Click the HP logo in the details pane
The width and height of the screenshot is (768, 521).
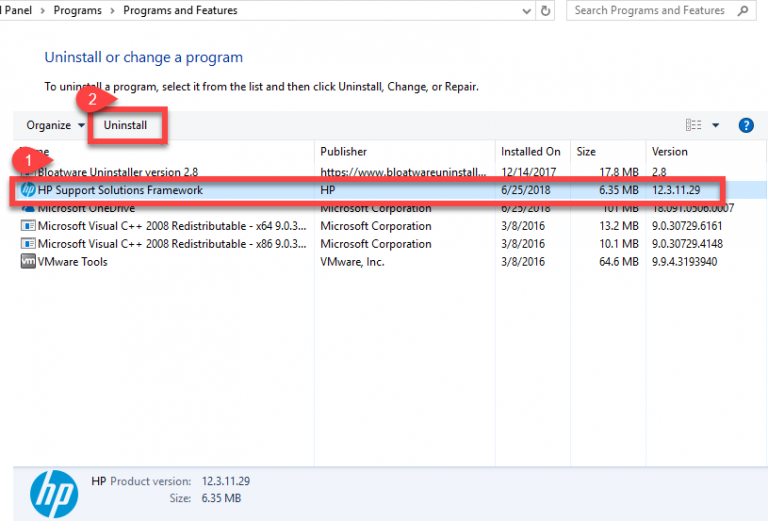53,494
